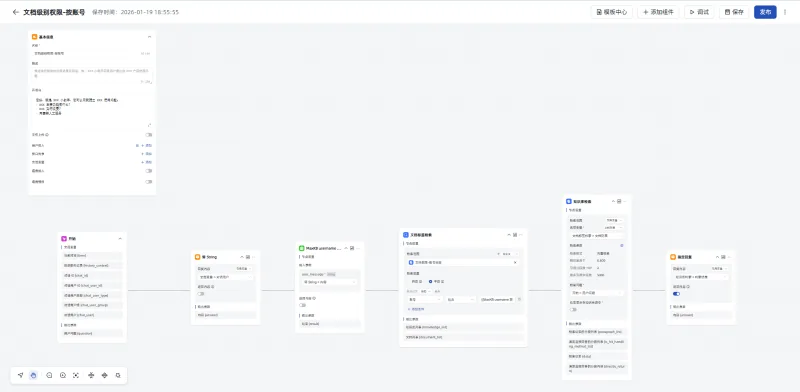Collapse the String node
This screenshot has width=800, height=392.
(x=242, y=257)
